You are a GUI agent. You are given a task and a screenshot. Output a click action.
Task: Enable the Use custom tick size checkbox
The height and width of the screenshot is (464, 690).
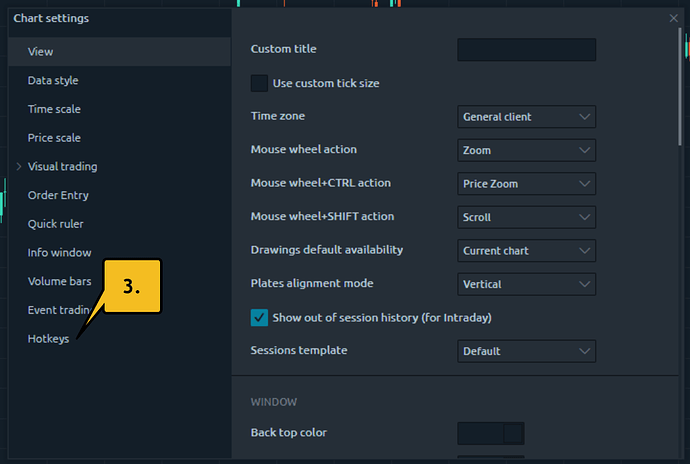pos(259,83)
